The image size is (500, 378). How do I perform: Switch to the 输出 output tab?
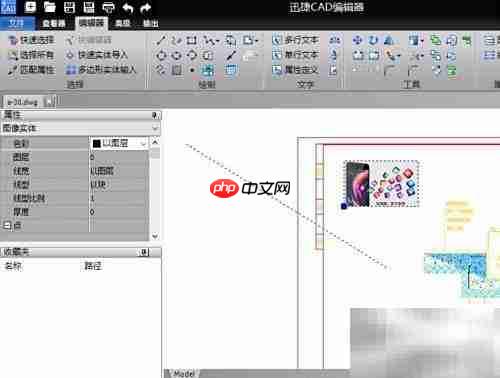coord(151,24)
